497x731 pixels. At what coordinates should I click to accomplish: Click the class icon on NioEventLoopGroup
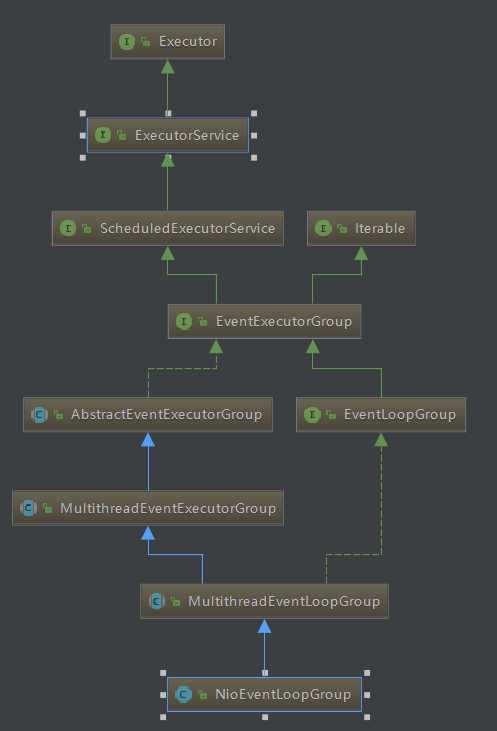pyautogui.click(x=183, y=695)
